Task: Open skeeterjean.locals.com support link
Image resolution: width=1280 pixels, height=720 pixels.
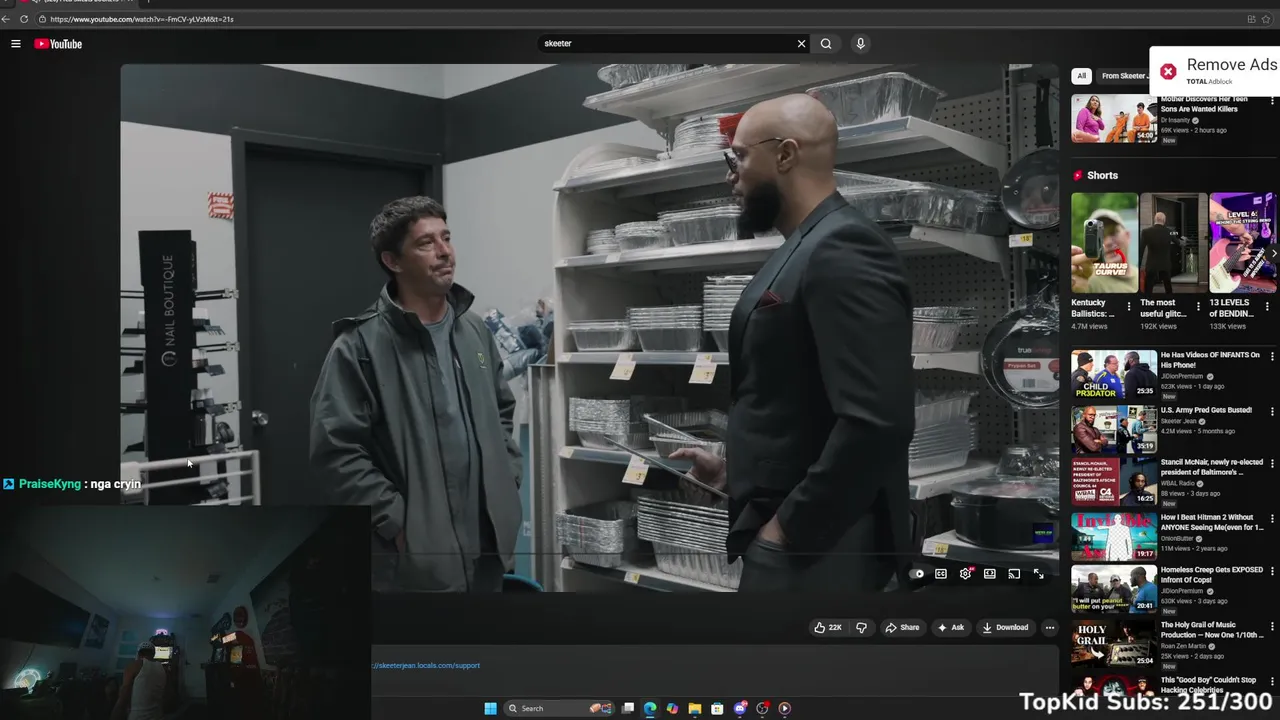Action: [427, 665]
